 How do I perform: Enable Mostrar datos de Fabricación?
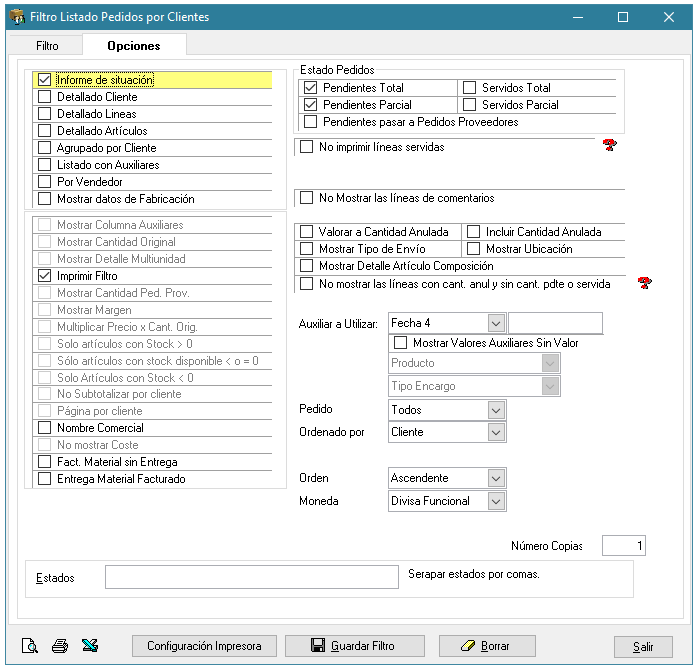(x=44, y=199)
